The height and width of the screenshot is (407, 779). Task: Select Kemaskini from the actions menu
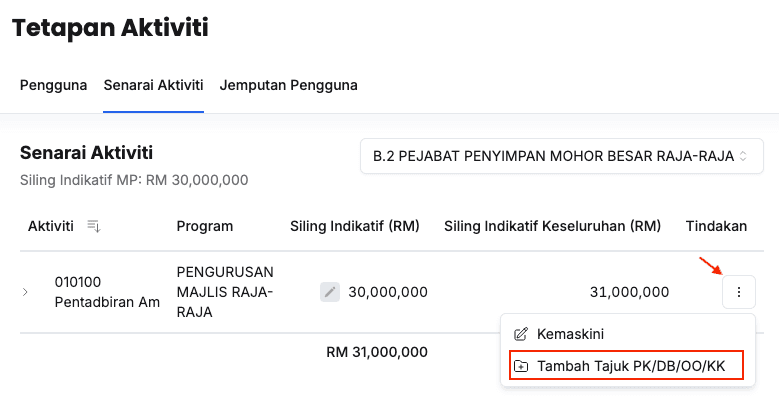tap(570, 334)
